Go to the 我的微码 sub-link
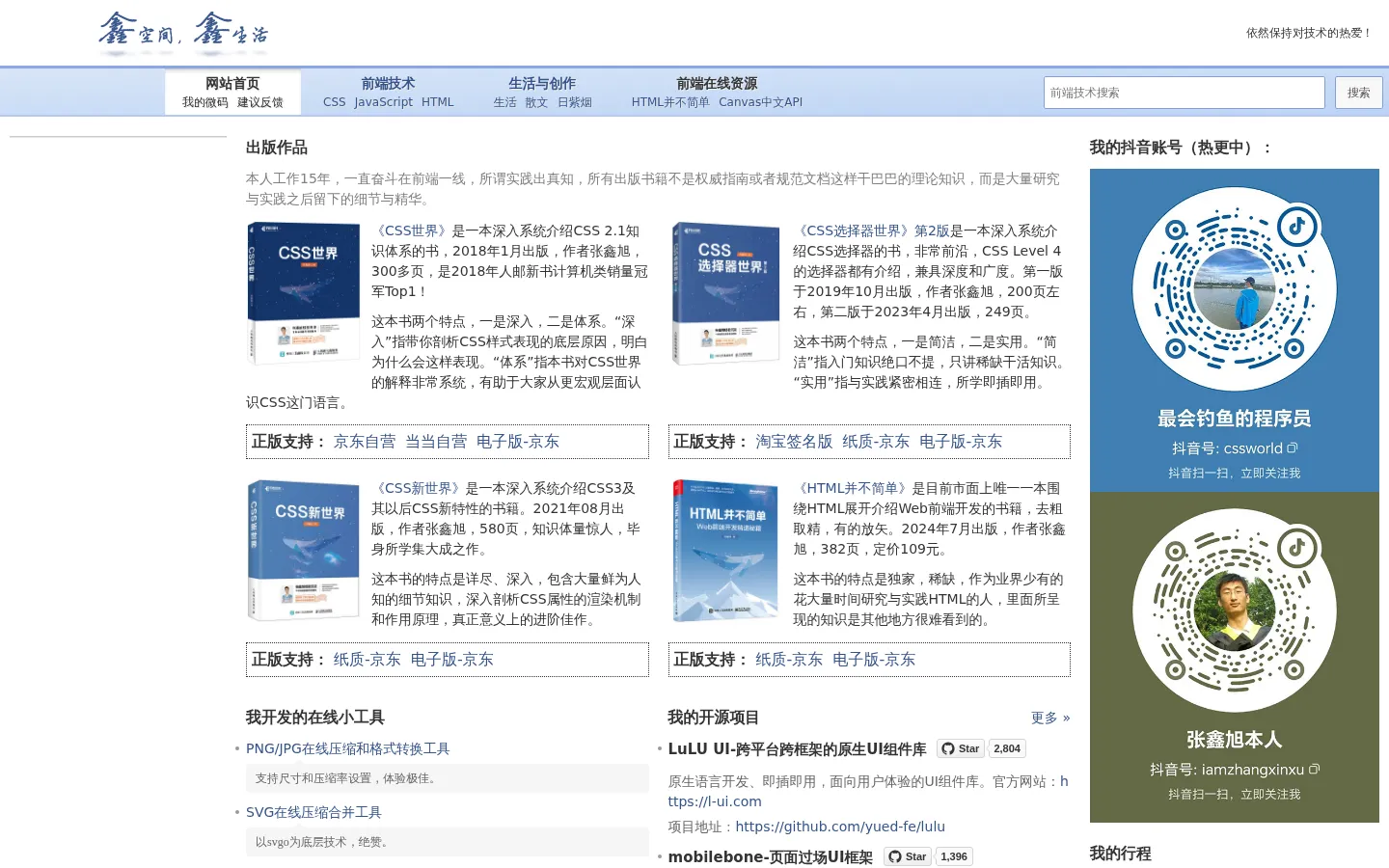Screen dimensions: 1389x868 [x=205, y=102]
